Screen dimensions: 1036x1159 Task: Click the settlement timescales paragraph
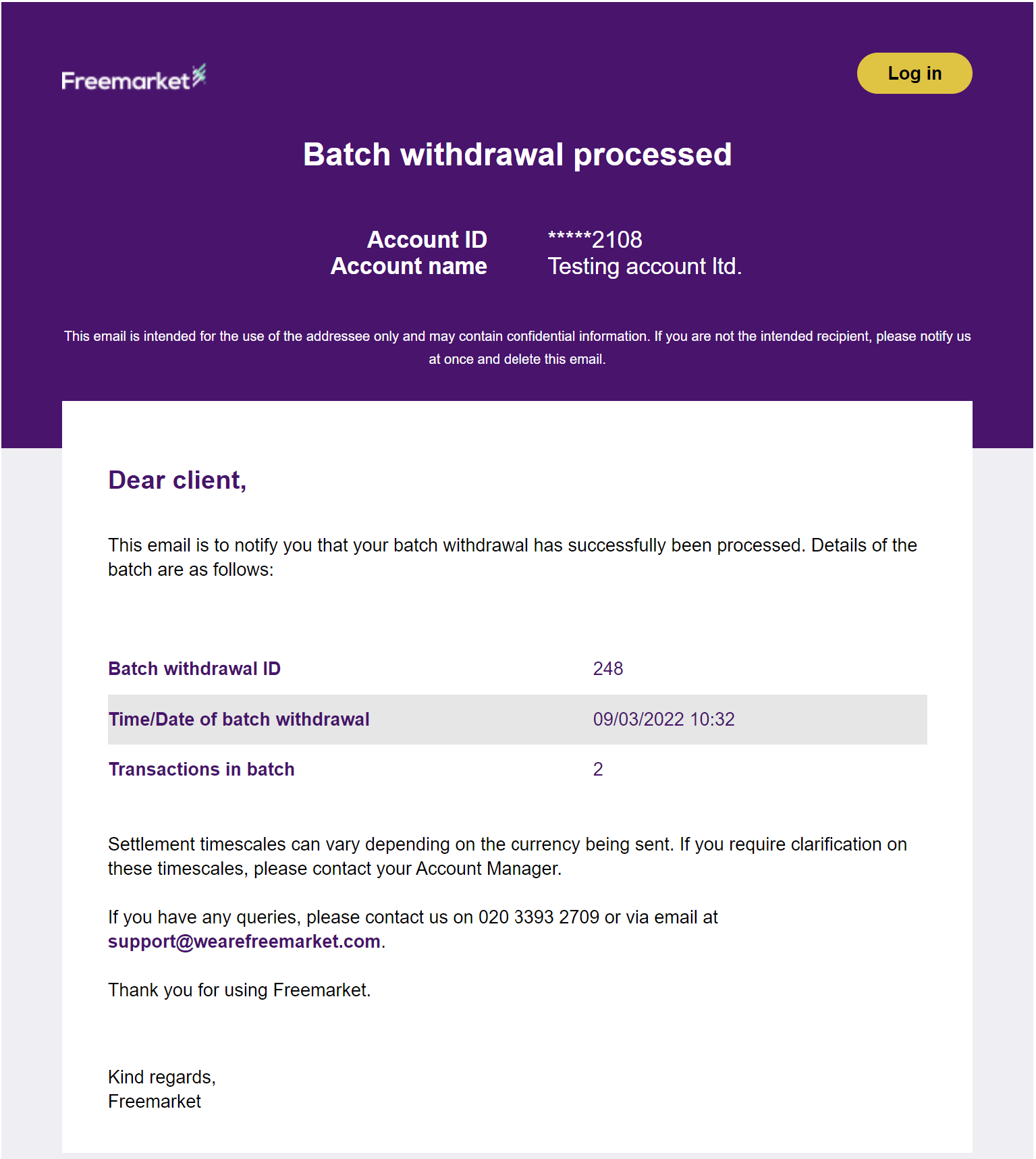coord(508,856)
